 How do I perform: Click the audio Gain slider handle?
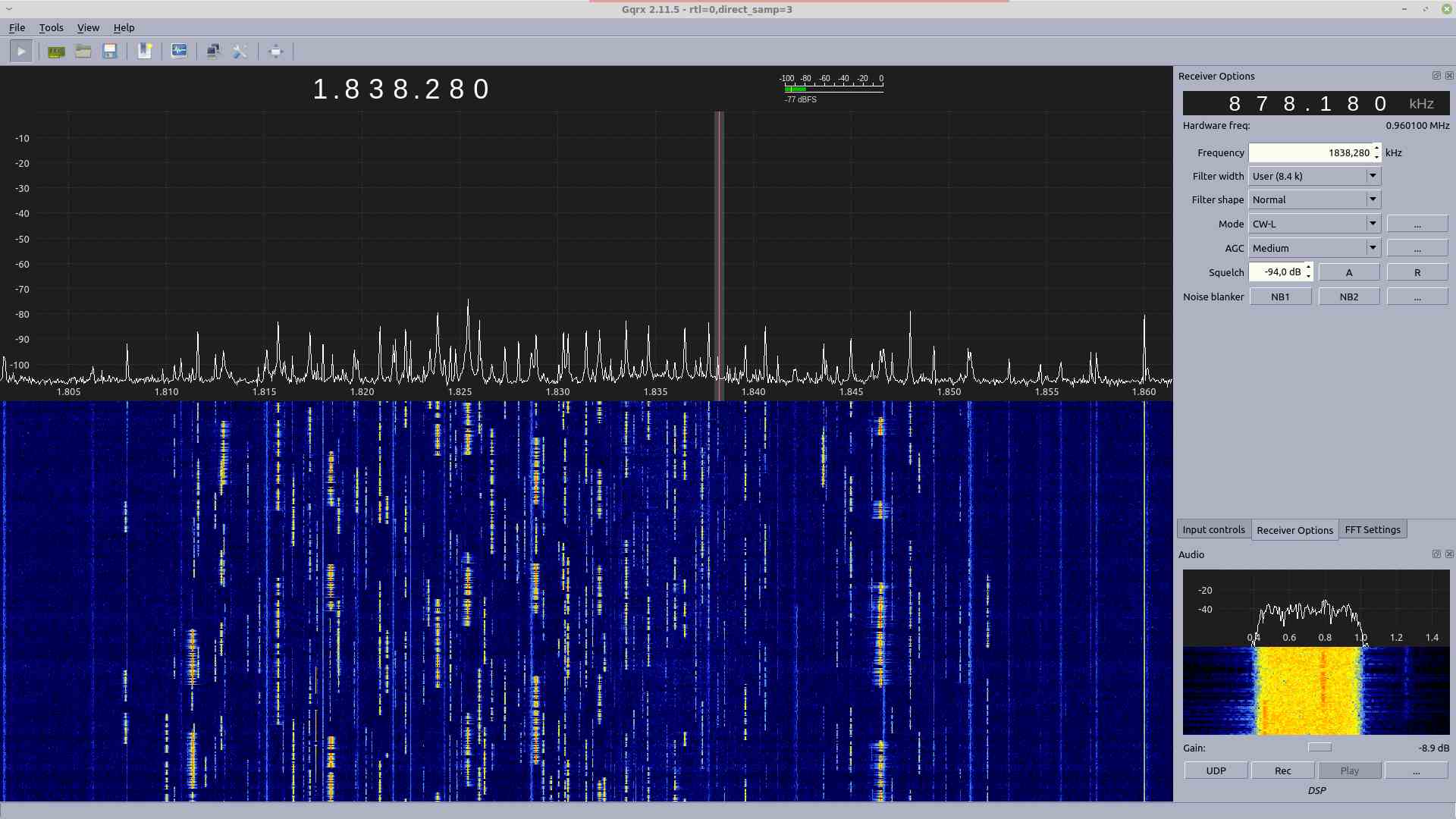click(1319, 748)
